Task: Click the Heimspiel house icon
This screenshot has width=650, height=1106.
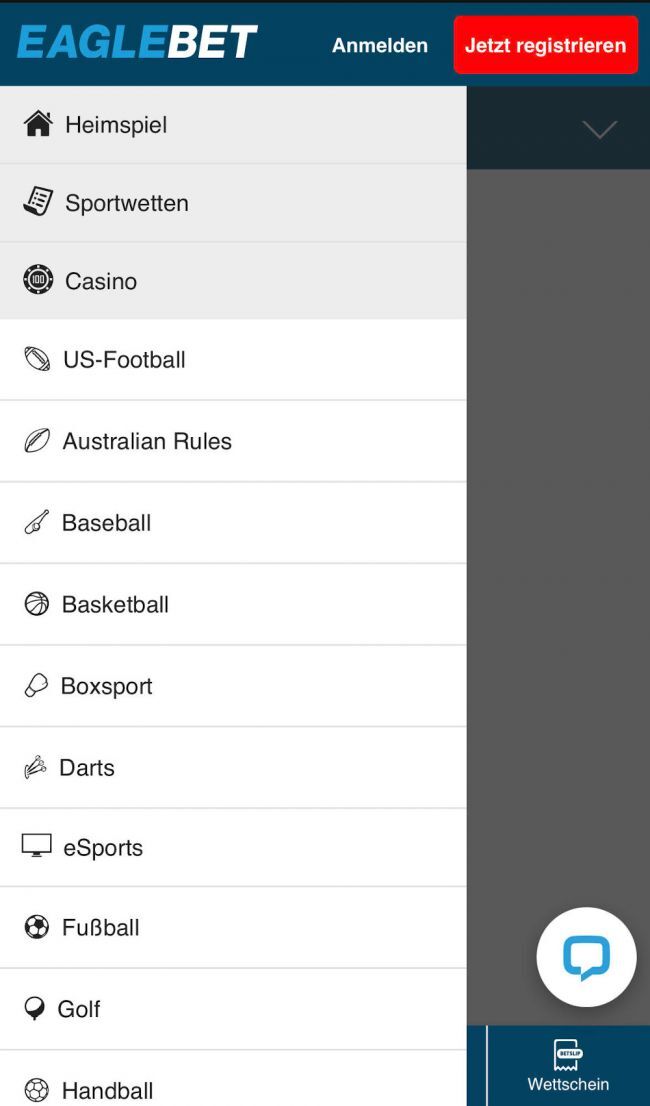Action: pos(37,124)
